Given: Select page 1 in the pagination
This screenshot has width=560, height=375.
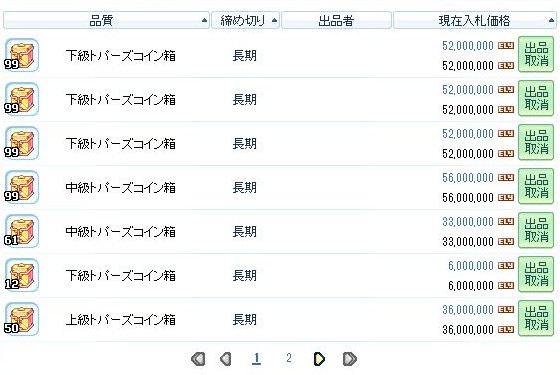Looking at the screenshot, I should tap(256, 358).
